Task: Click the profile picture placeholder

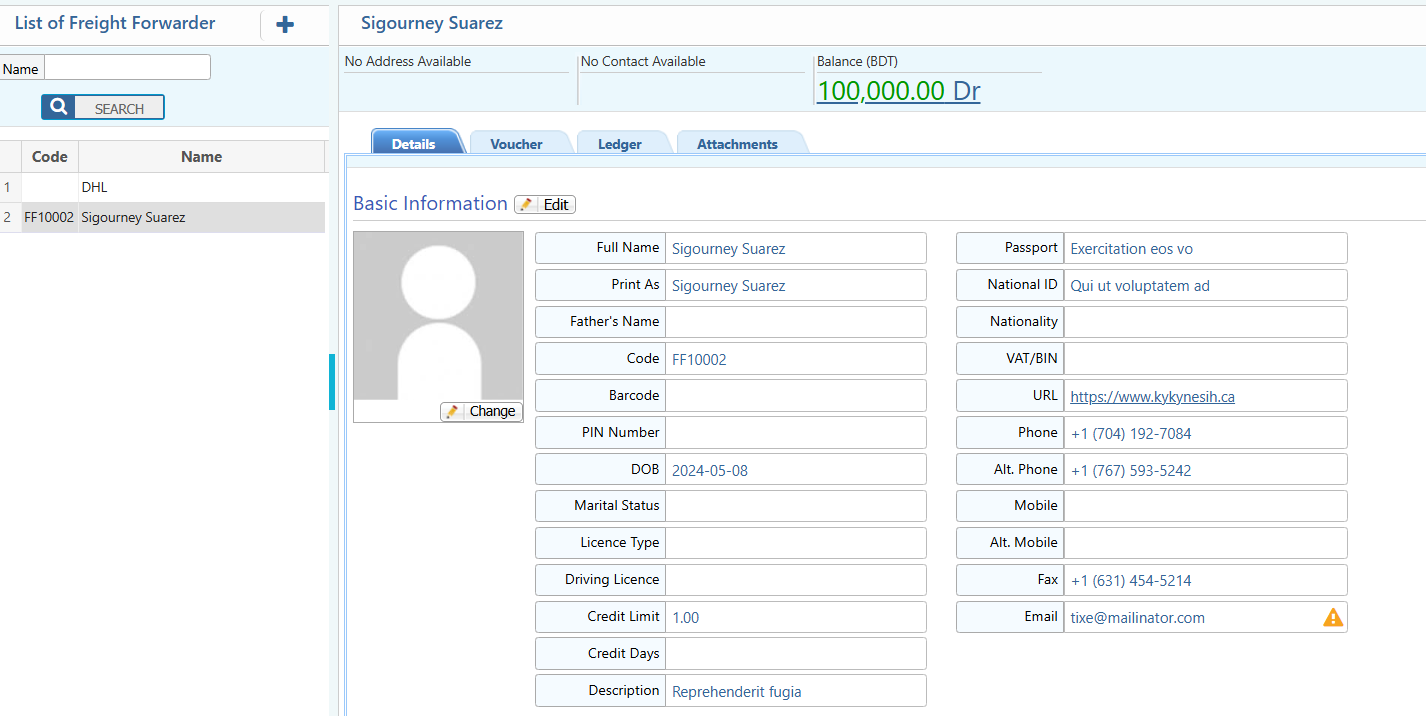Action: 438,316
